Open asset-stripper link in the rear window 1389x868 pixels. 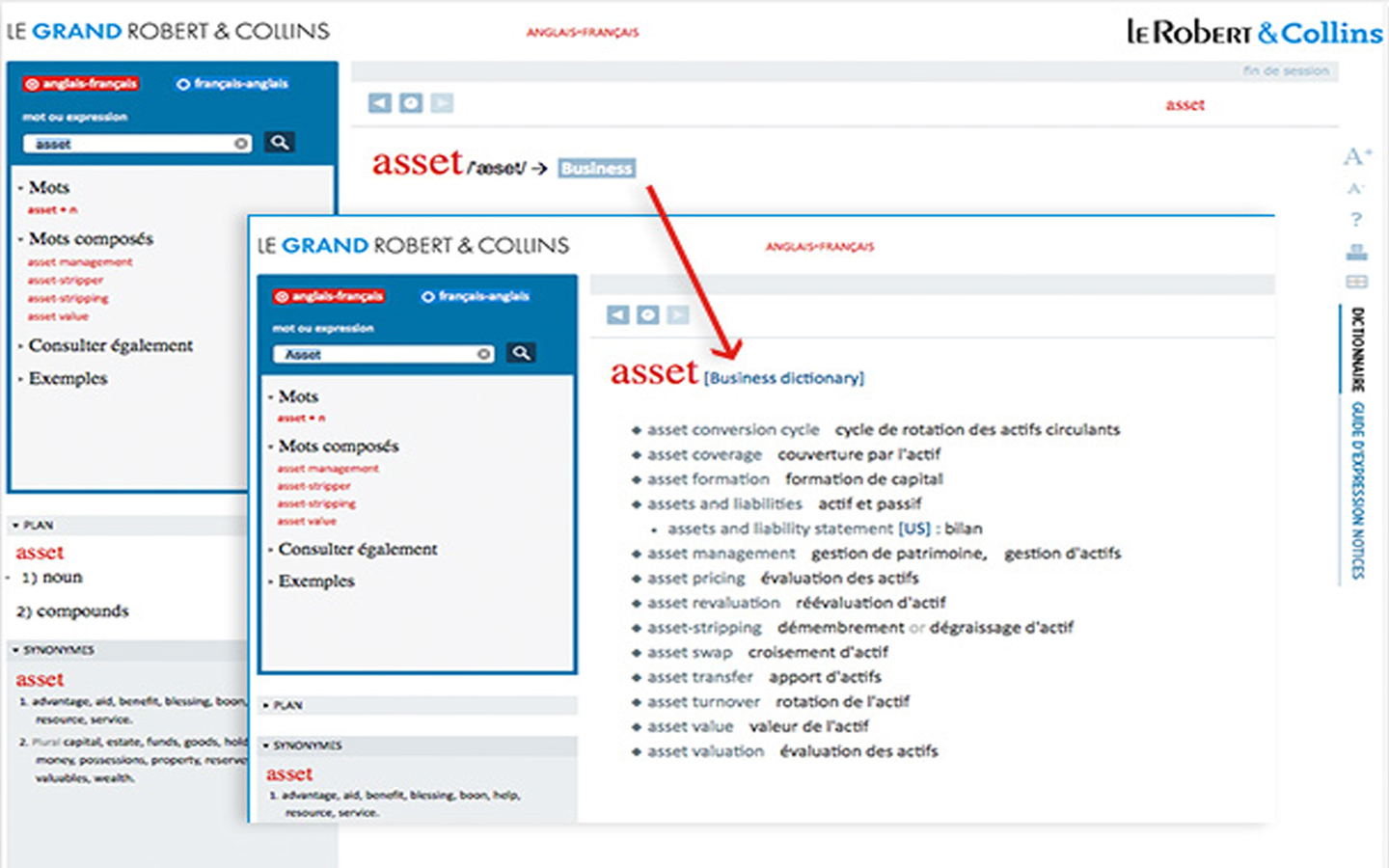pos(66,281)
